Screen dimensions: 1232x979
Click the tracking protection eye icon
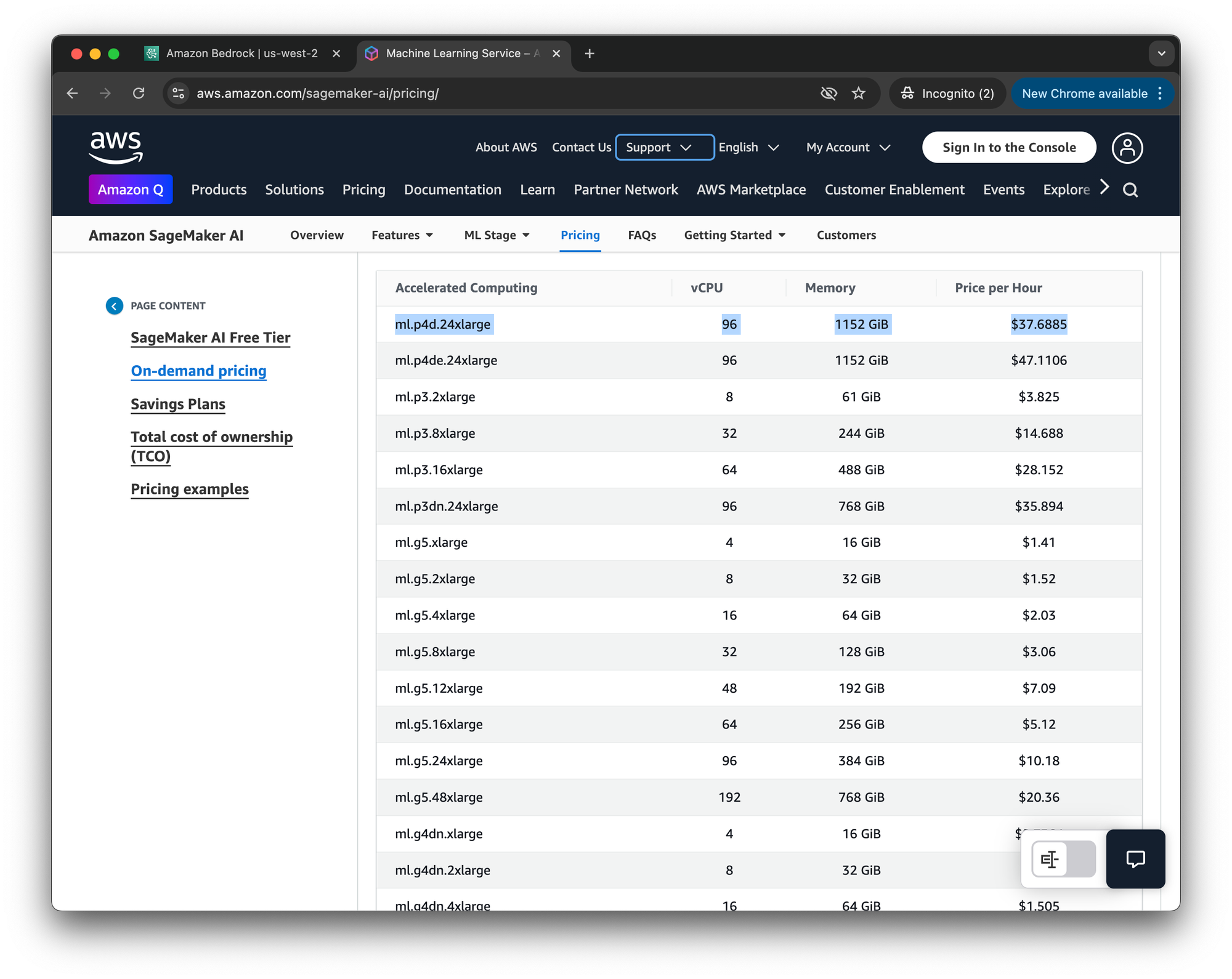829,94
